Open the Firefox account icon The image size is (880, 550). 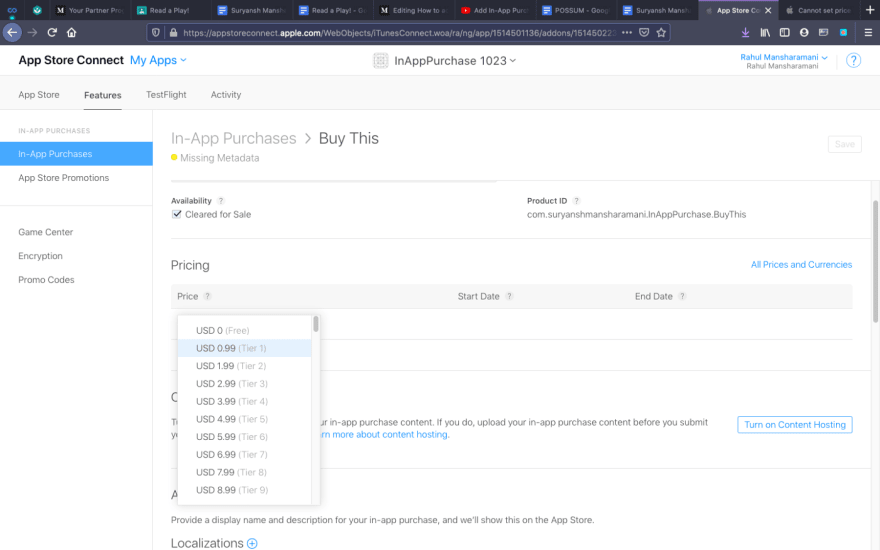pos(804,33)
